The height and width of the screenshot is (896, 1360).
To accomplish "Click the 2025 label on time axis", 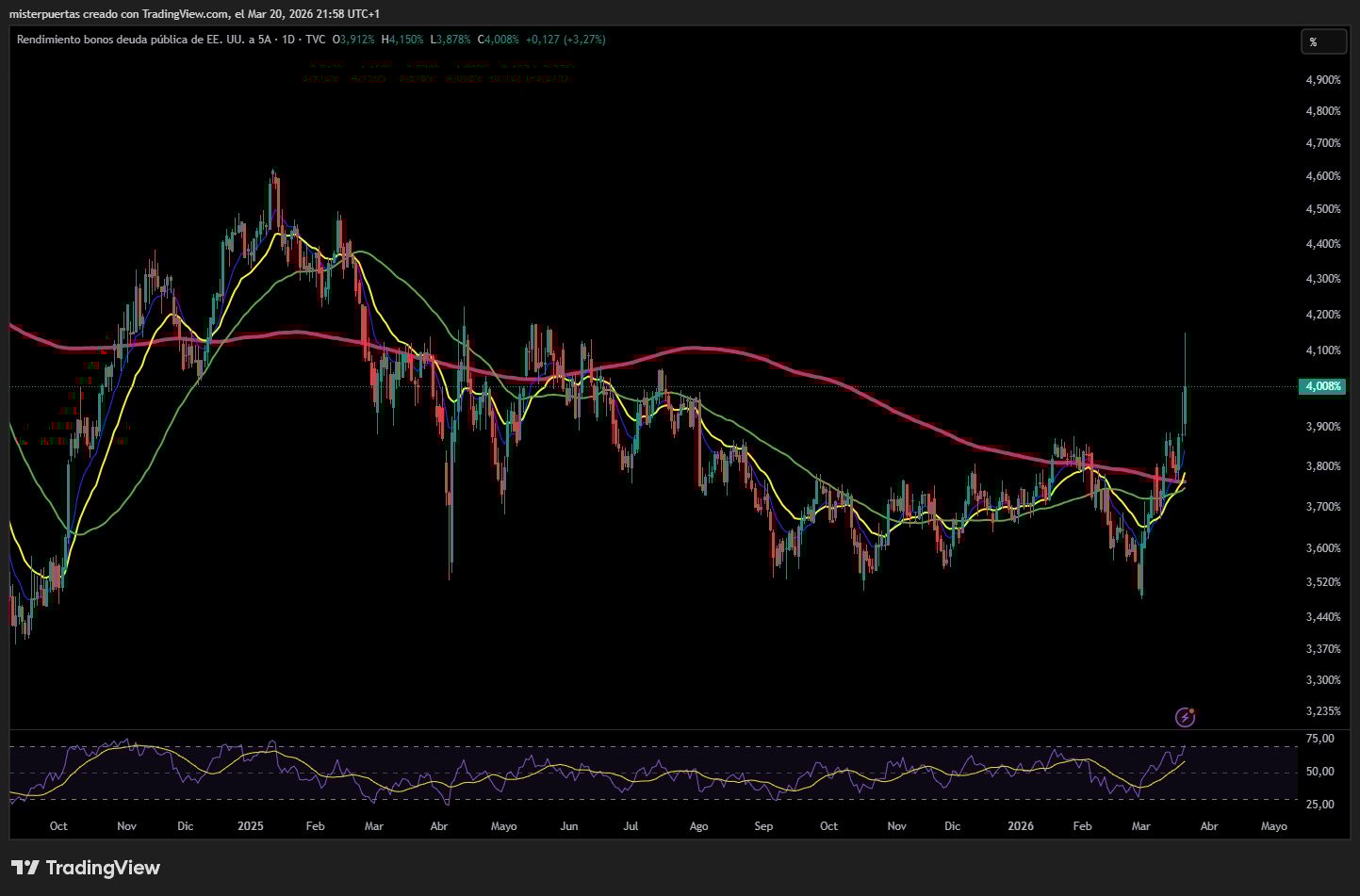I will pyautogui.click(x=251, y=826).
